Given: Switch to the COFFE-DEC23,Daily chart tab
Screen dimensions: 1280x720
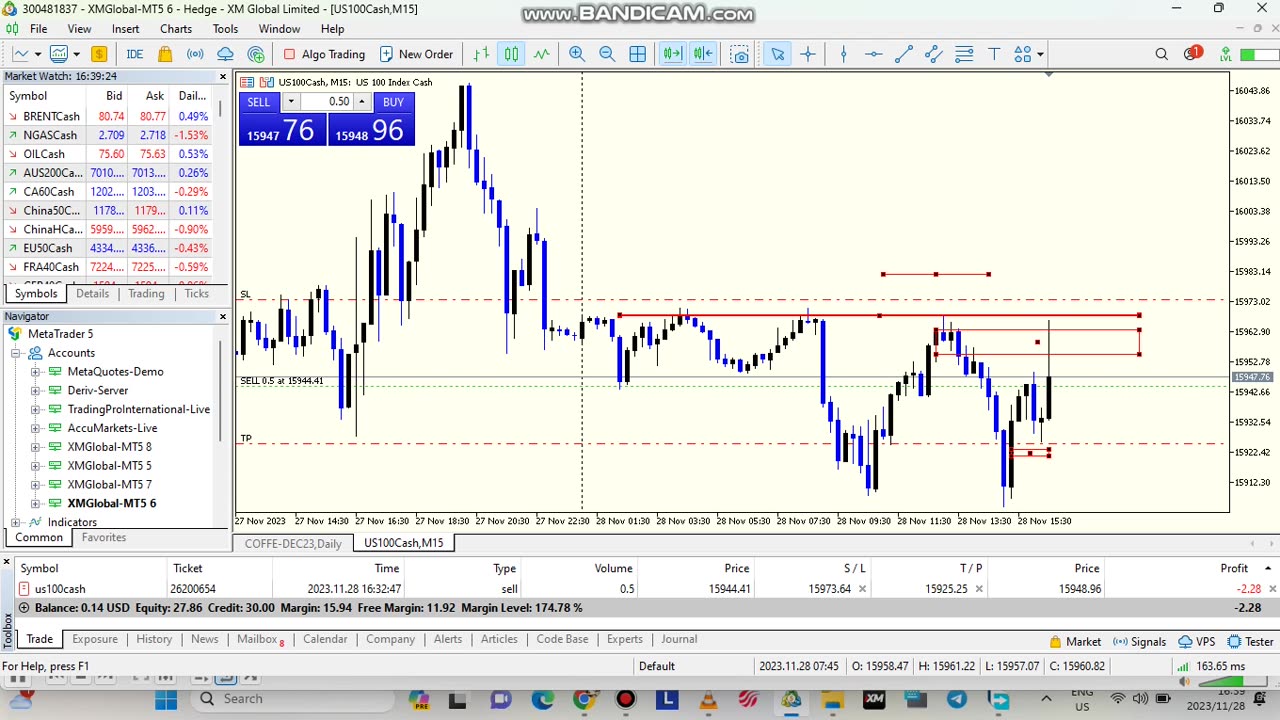Looking at the screenshot, I should (x=293, y=543).
